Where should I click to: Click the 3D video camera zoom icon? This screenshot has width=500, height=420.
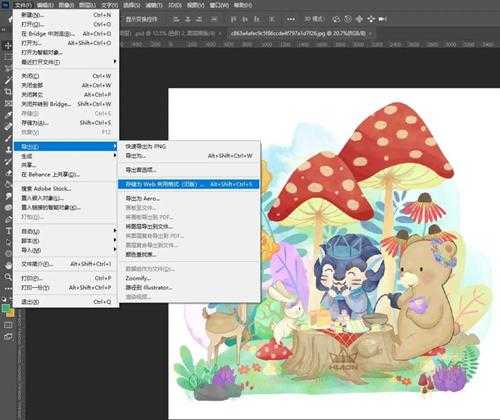[x=383, y=19]
